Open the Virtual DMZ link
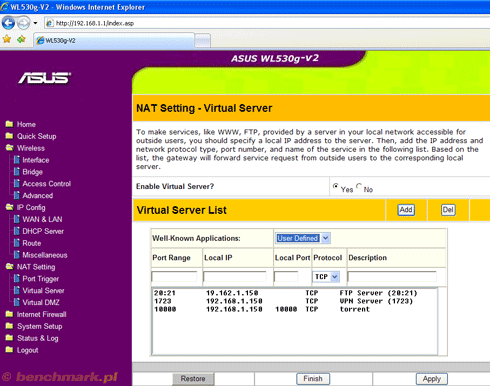This screenshot has height=386, width=490. [41, 303]
